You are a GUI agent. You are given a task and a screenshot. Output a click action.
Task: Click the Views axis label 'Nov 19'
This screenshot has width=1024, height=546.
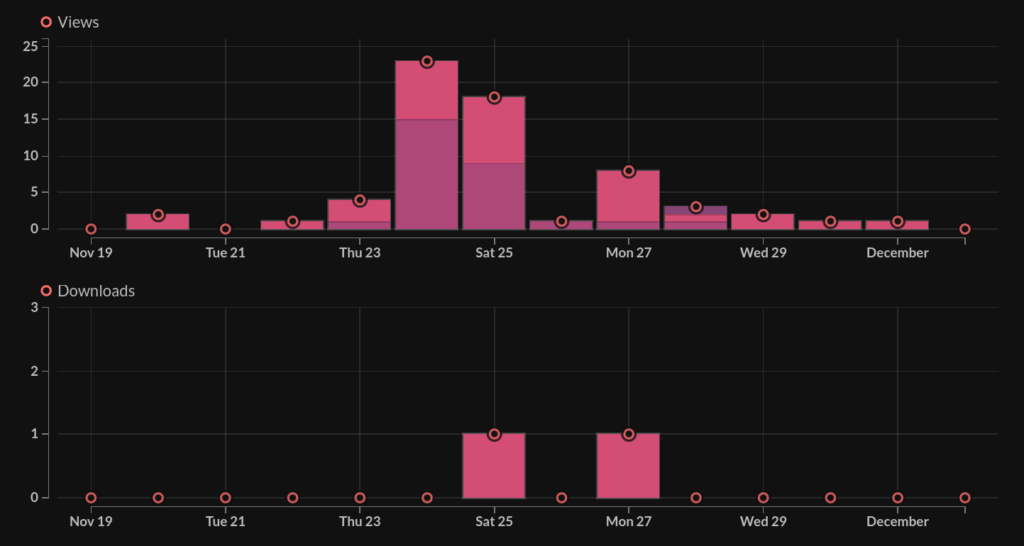coord(91,253)
